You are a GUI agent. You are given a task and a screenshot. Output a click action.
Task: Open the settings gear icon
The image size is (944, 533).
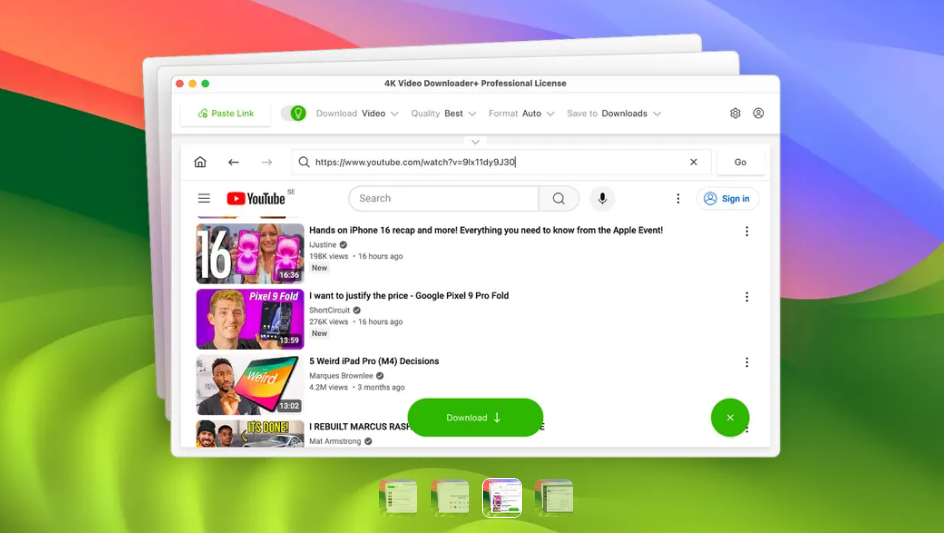click(x=735, y=113)
